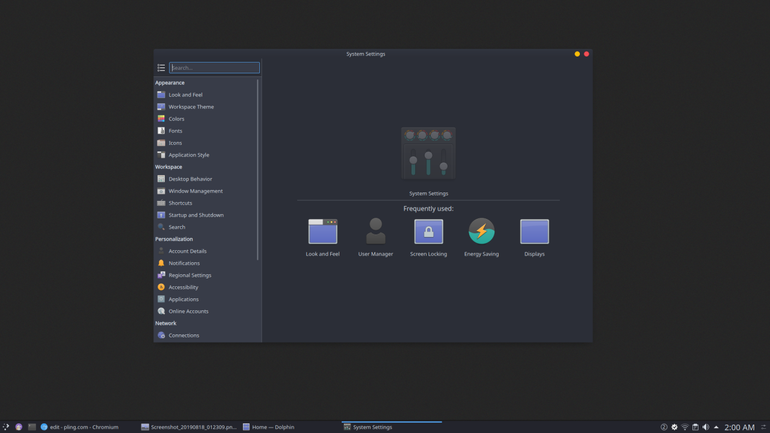Screen dimensions: 770x433
Task: Open Screen Locking settings icon
Action: coord(428,231)
